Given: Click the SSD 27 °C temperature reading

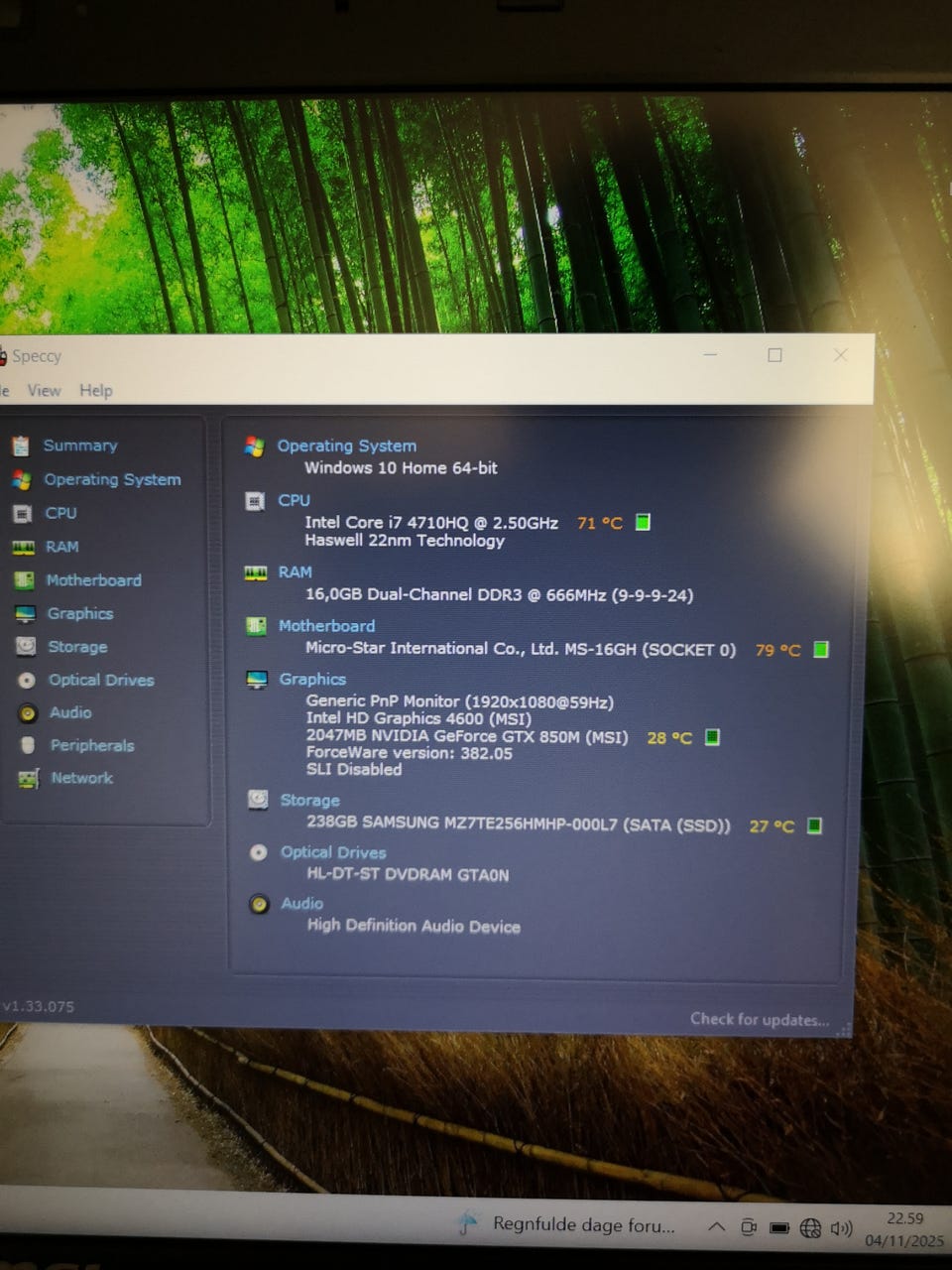Looking at the screenshot, I should (772, 826).
